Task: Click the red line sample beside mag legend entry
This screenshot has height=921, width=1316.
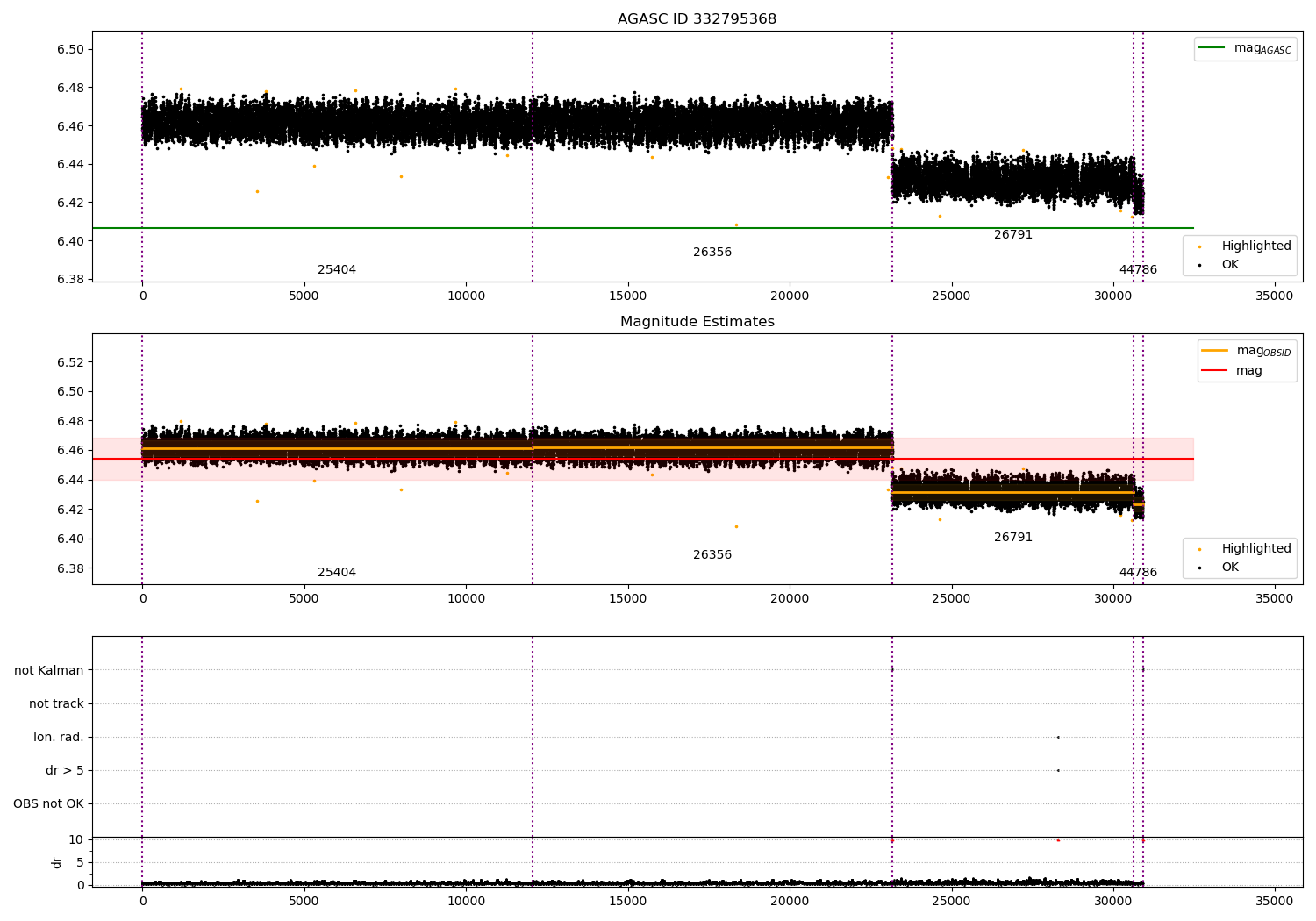Action: pos(1215,370)
